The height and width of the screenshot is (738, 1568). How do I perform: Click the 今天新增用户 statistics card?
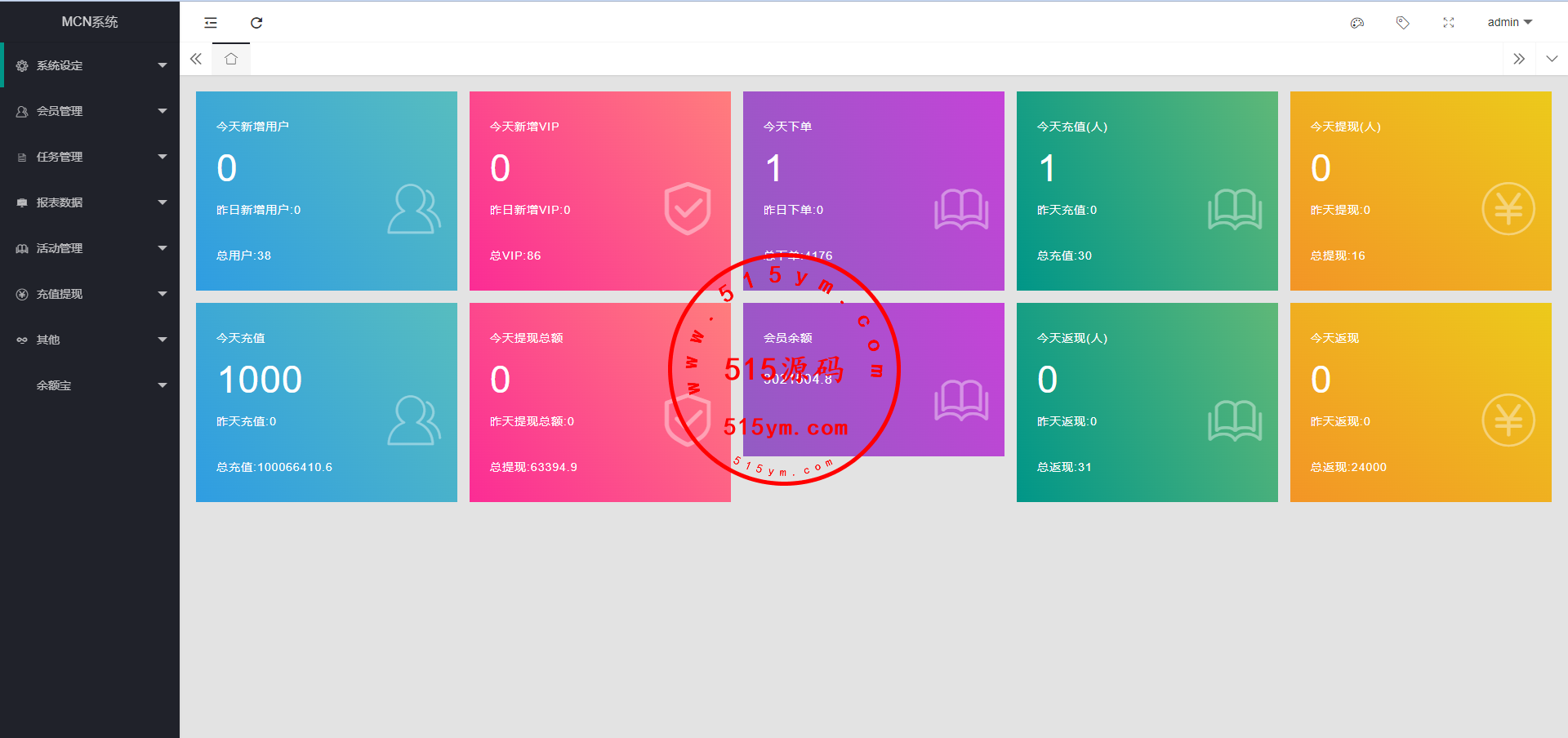[x=327, y=191]
